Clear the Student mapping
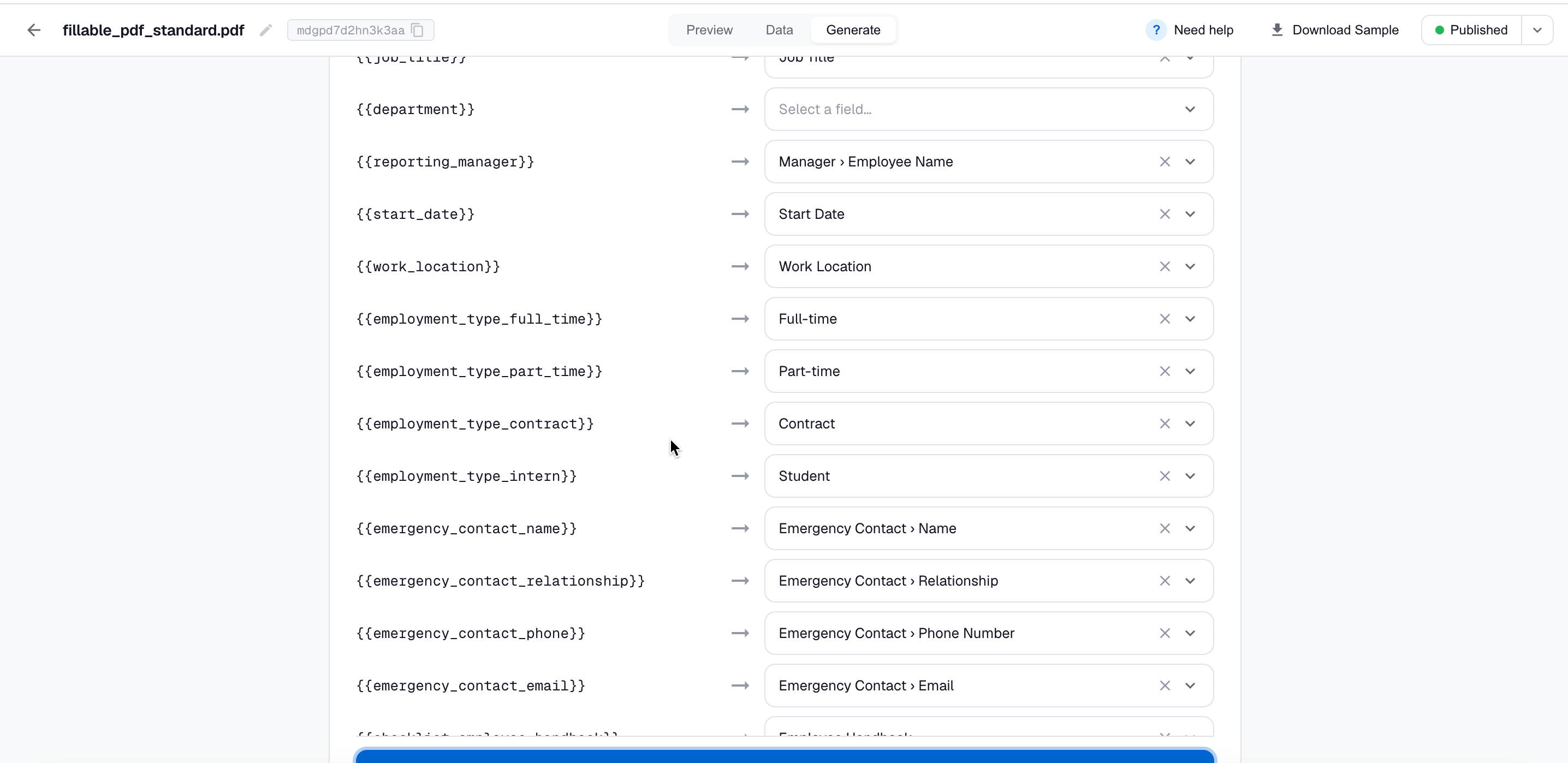 tap(1165, 475)
